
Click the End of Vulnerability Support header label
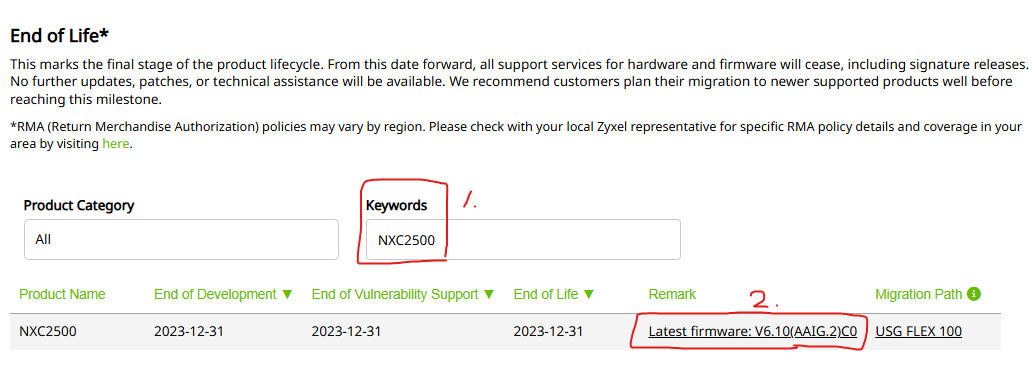tap(395, 294)
